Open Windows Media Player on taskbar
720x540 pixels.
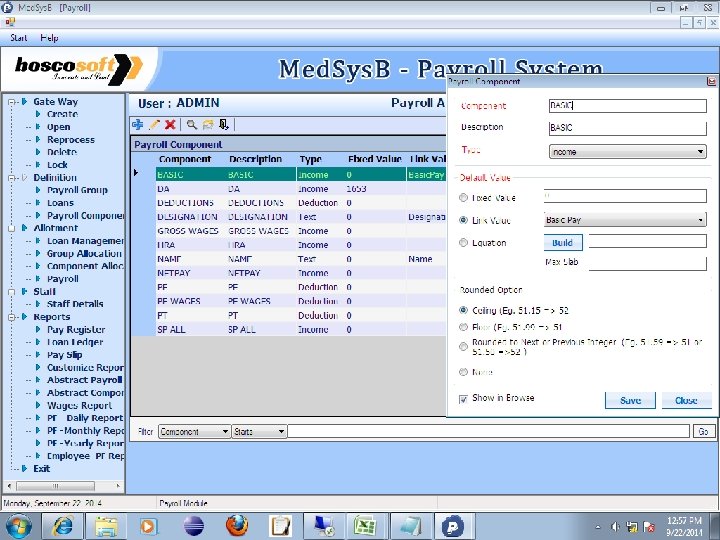(x=148, y=526)
